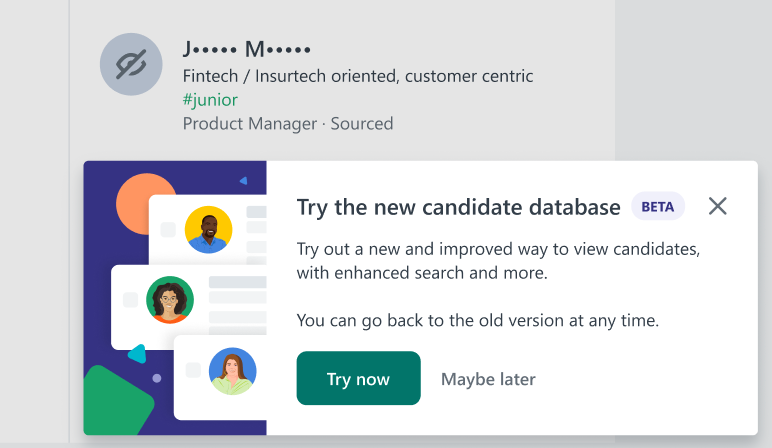Click the woman's blue-circle avatar illustration
This screenshot has width=772, height=448.
(x=232, y=371)
